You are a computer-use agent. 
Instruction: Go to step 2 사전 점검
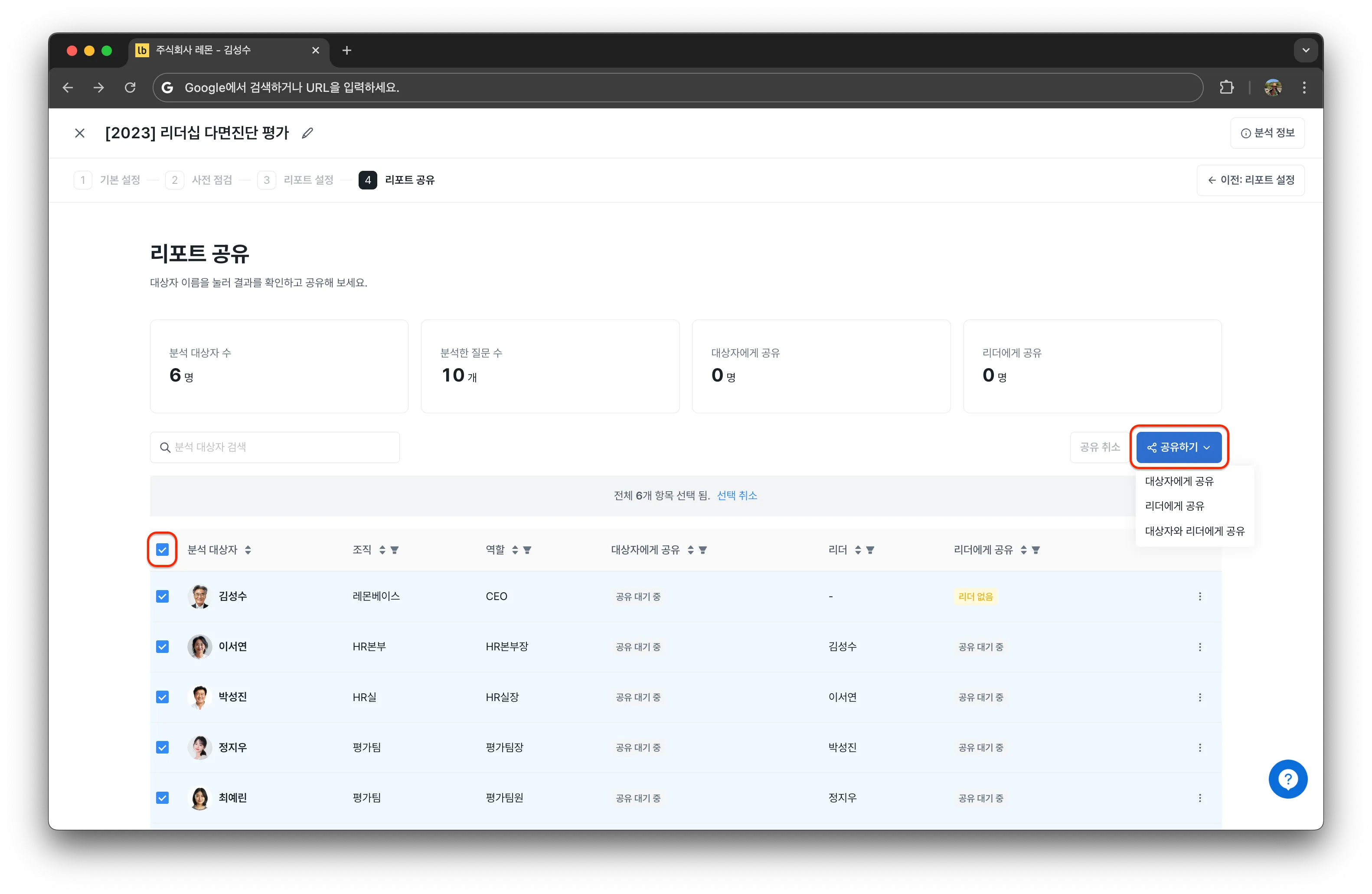click(199, 180)
